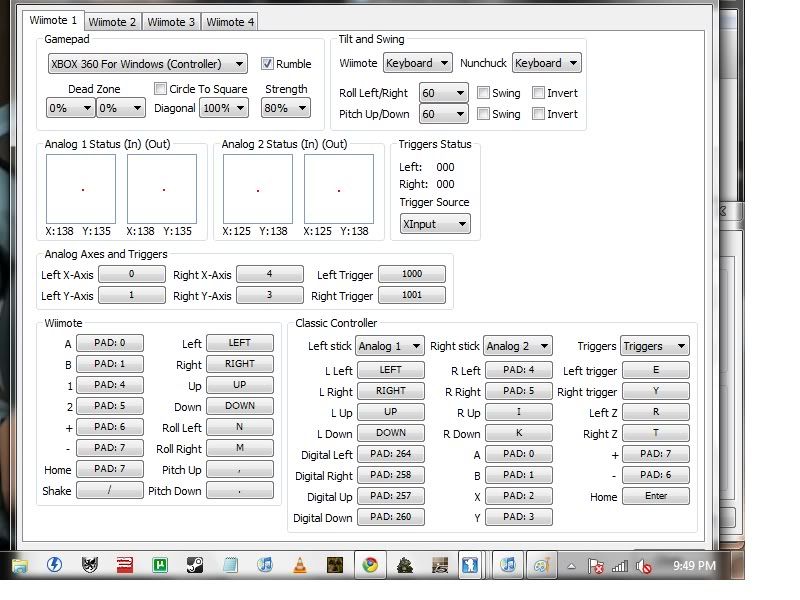Remap Classic Controller Home Enter button
This screenshot has height=600, width=800.
click(656, 496)
